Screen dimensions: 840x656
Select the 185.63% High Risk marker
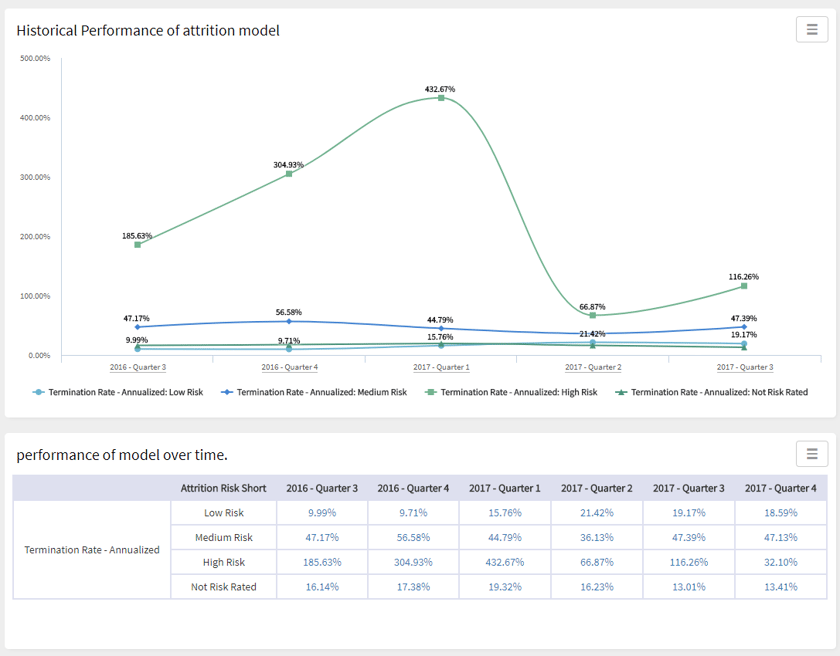[138, 244]
